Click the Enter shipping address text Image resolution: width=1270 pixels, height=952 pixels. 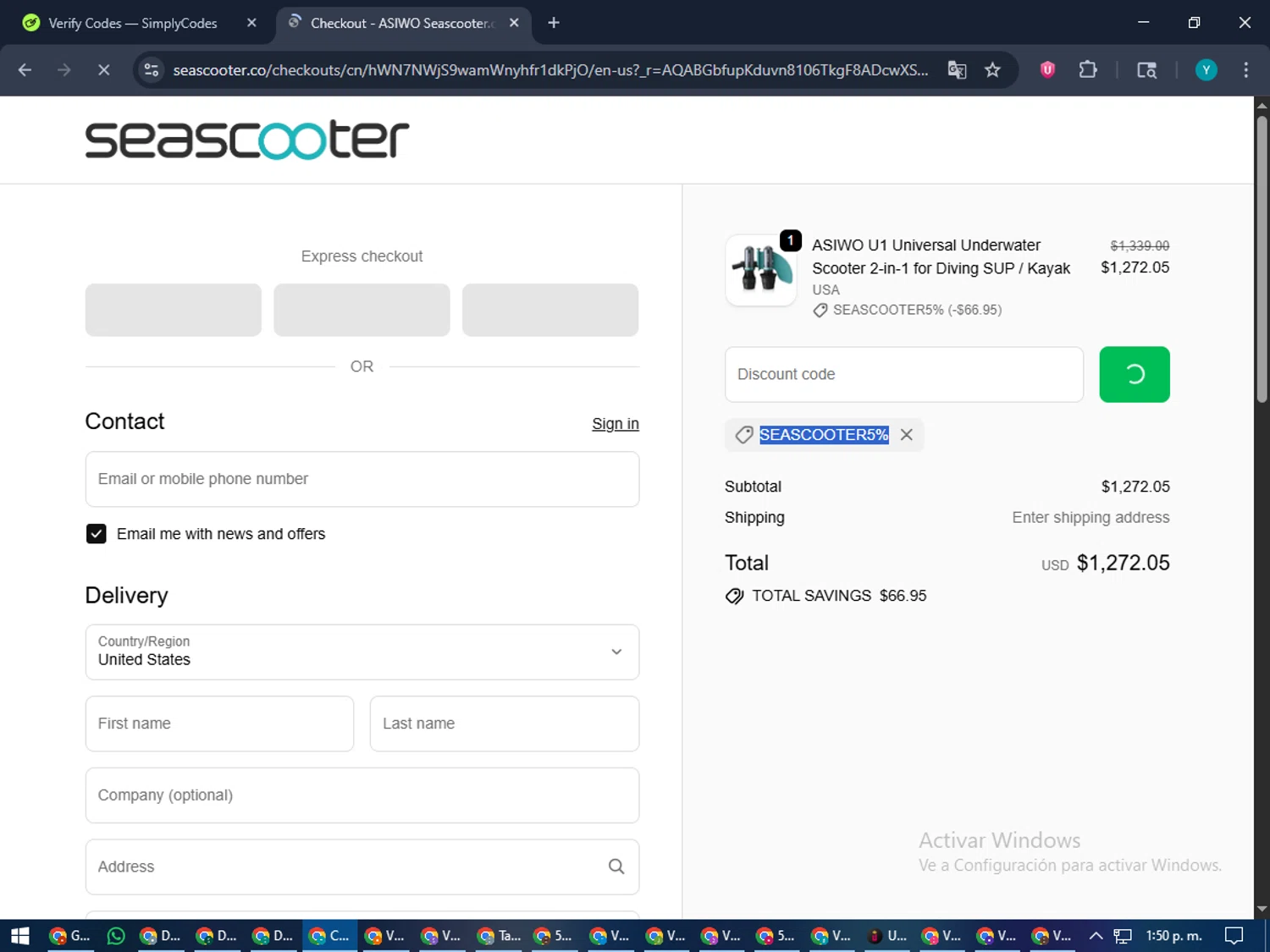pyautogui.click(x=1091, y=517)
